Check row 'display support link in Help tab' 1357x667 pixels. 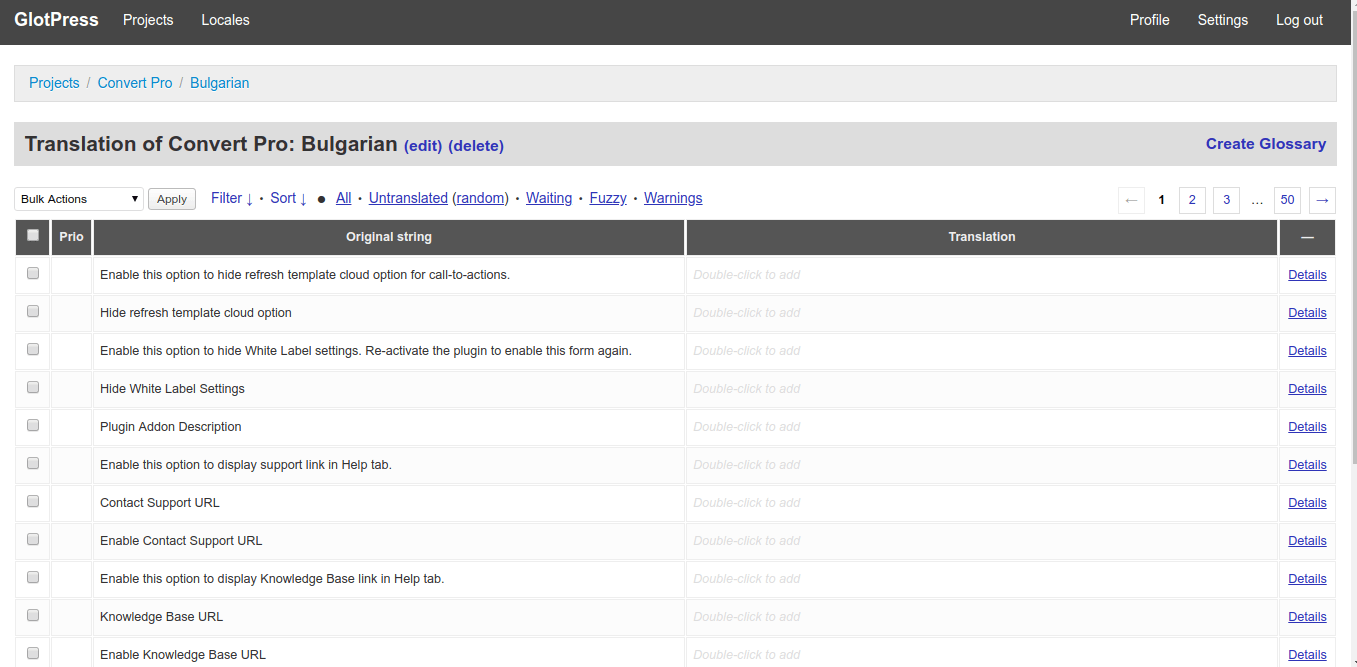coord(33,463)
